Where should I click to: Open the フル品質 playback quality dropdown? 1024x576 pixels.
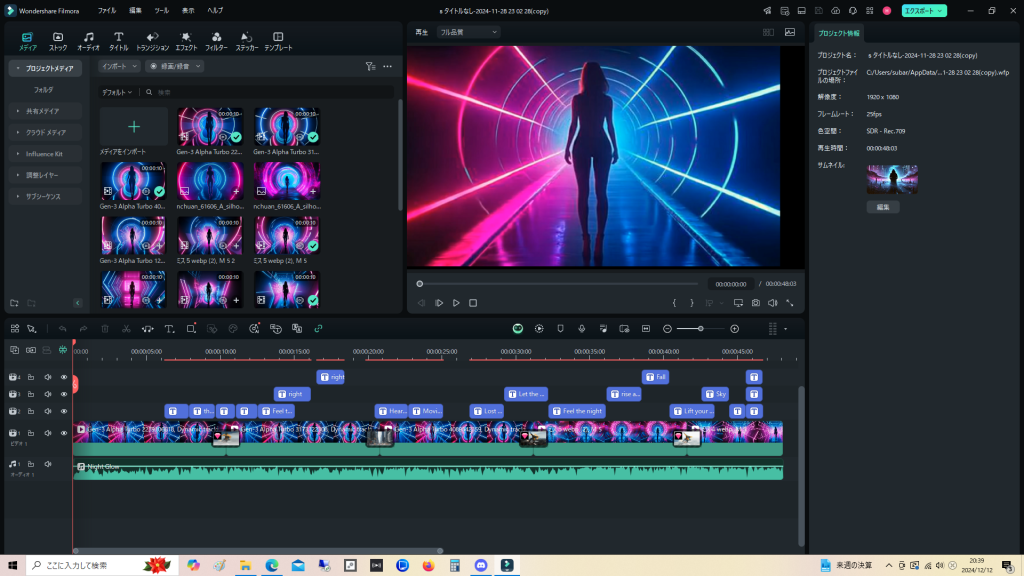[468, 32]
